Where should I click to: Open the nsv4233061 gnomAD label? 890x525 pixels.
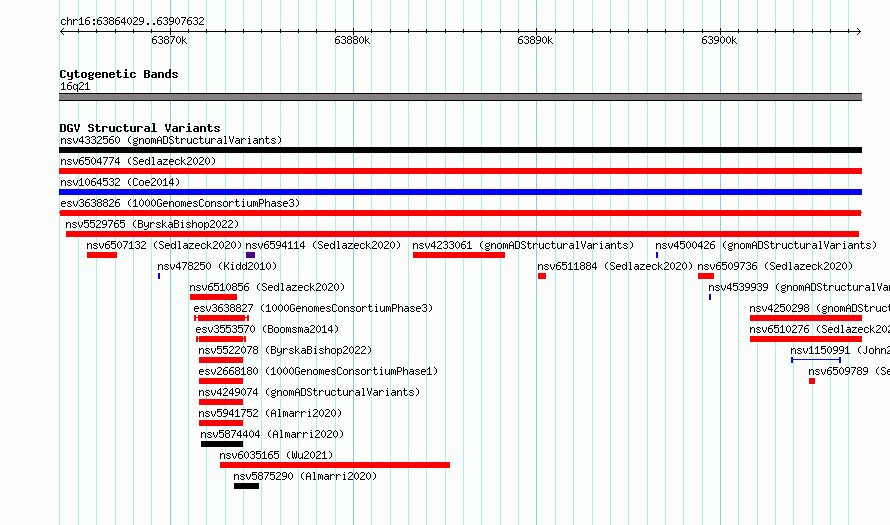(523, 245)
